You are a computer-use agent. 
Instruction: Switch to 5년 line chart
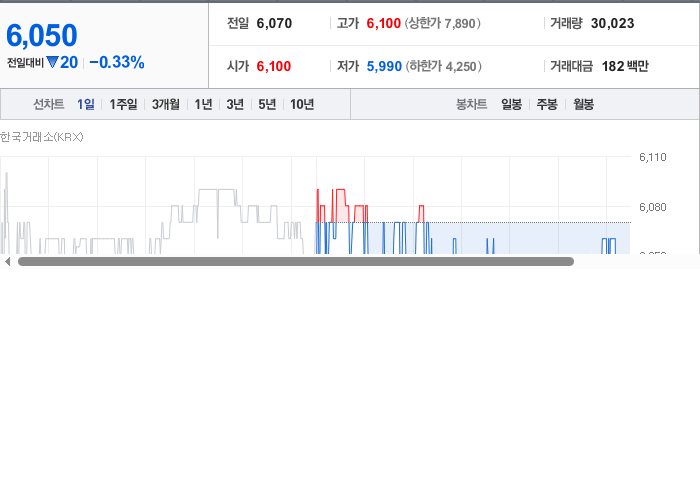(267, 104)
